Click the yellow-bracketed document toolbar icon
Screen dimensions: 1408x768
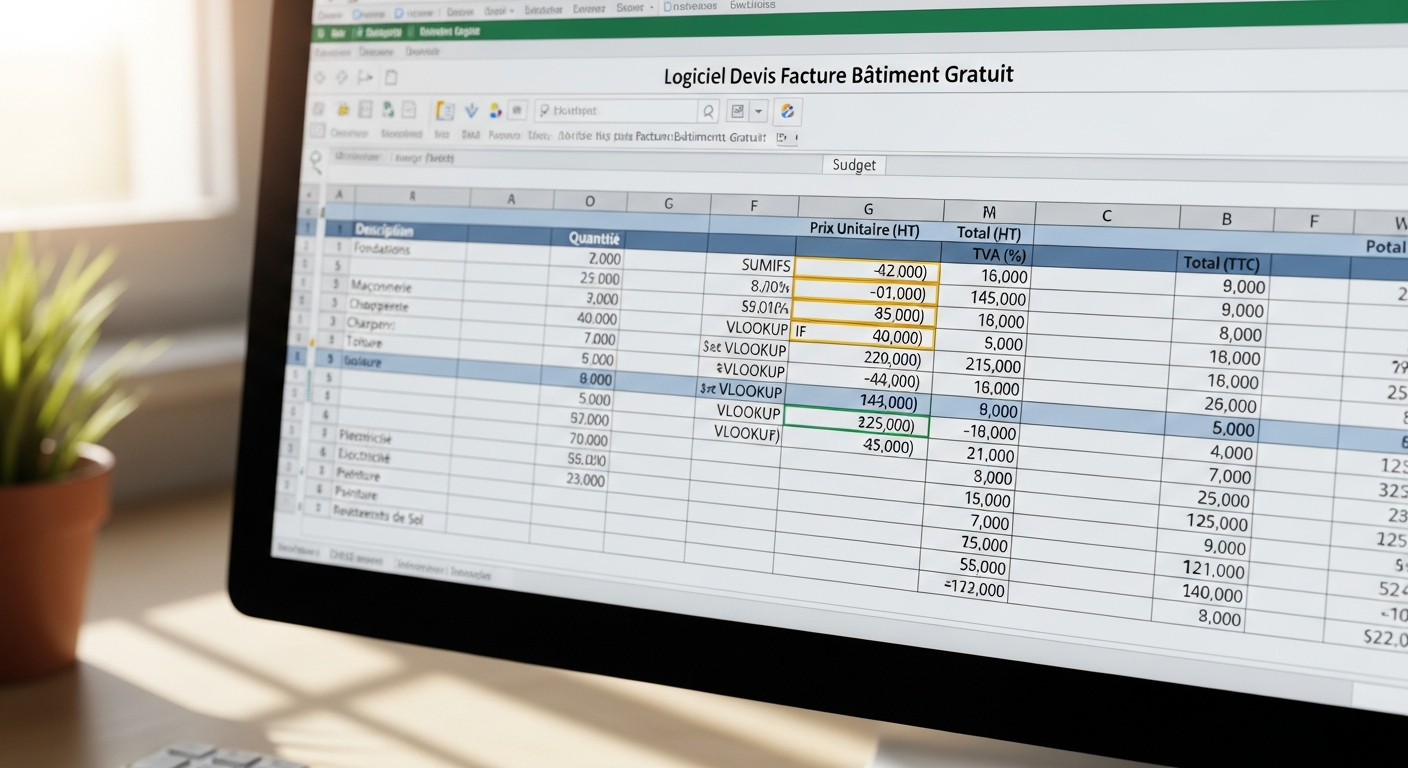[446, 110]
